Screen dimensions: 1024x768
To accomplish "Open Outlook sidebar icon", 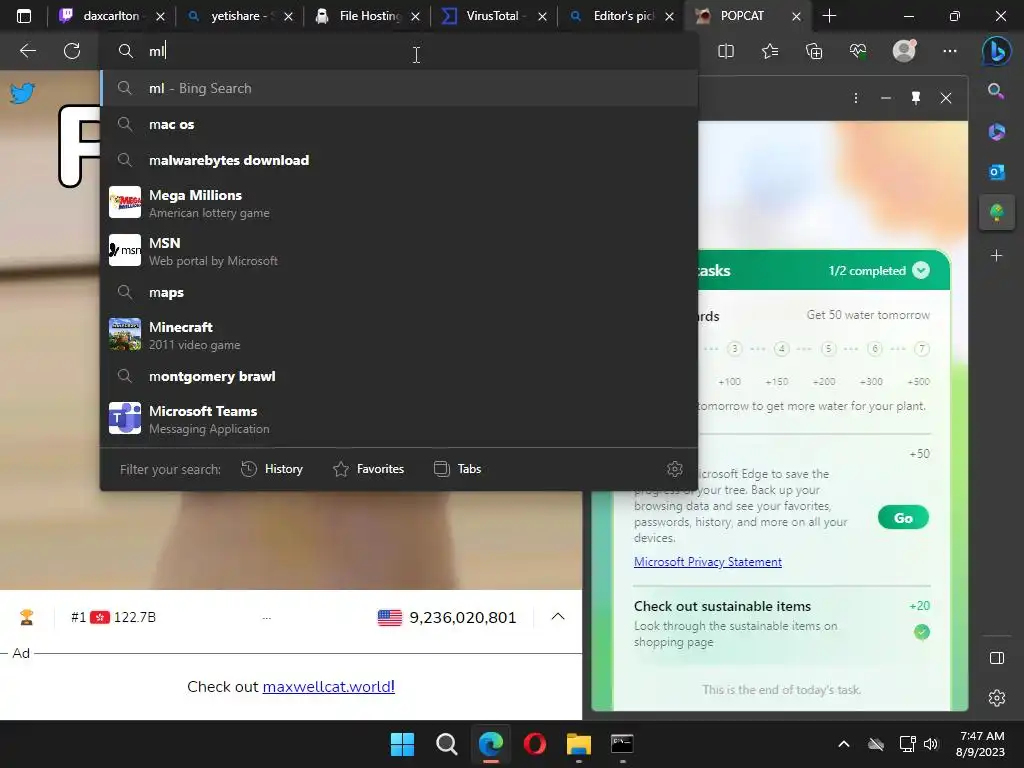I will pyautogui.click(x=997, y=171).
